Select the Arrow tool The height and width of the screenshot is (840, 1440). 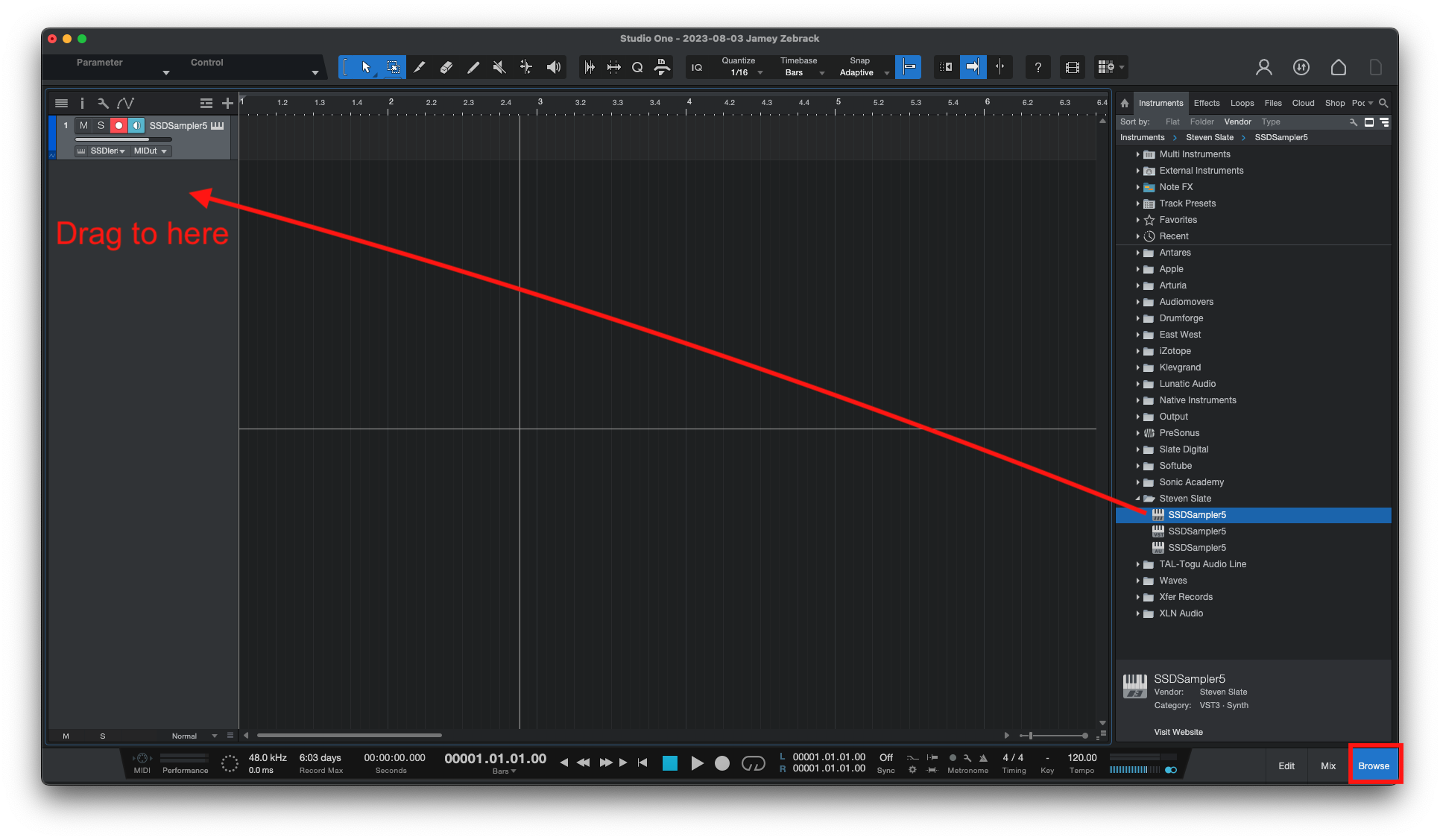click(x=365, y=67)
